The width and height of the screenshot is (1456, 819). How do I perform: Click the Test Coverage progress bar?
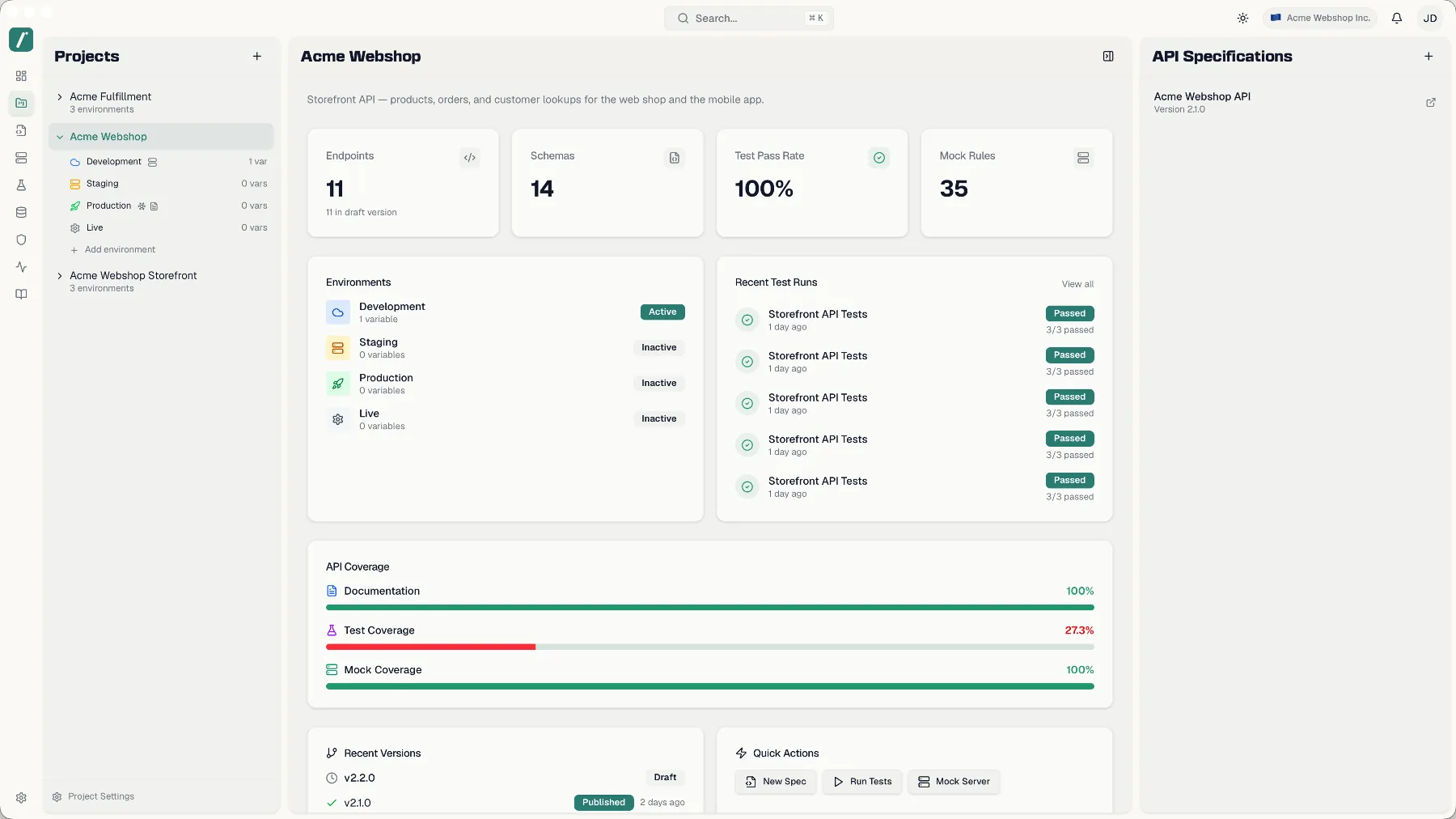coord(710,647)
